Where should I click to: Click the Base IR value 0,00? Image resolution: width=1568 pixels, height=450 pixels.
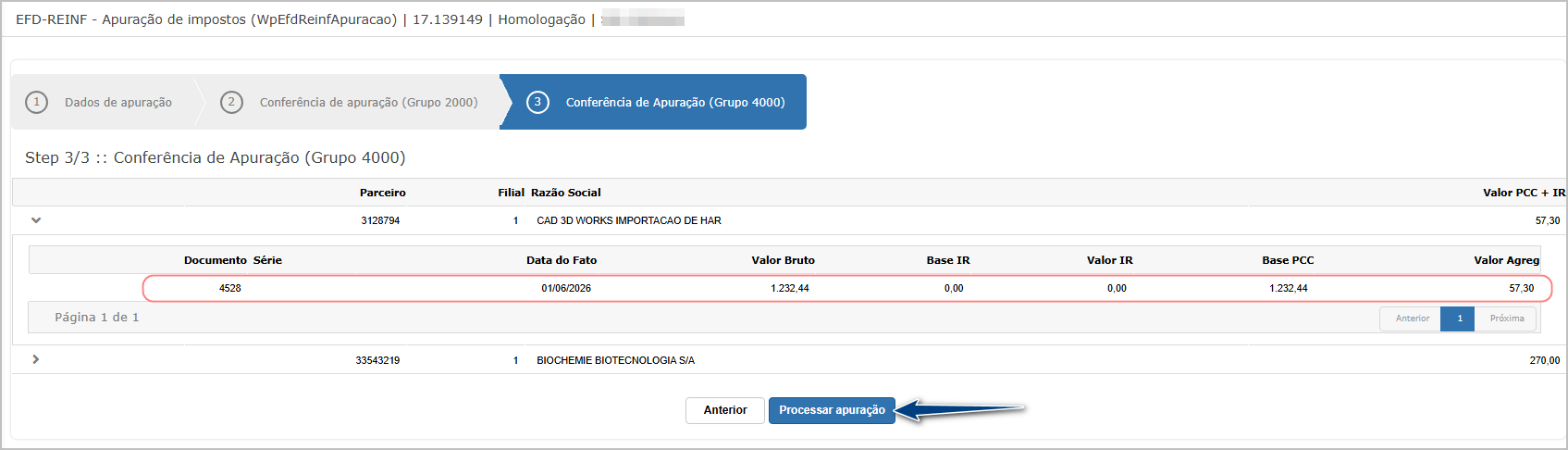(954, 288)
